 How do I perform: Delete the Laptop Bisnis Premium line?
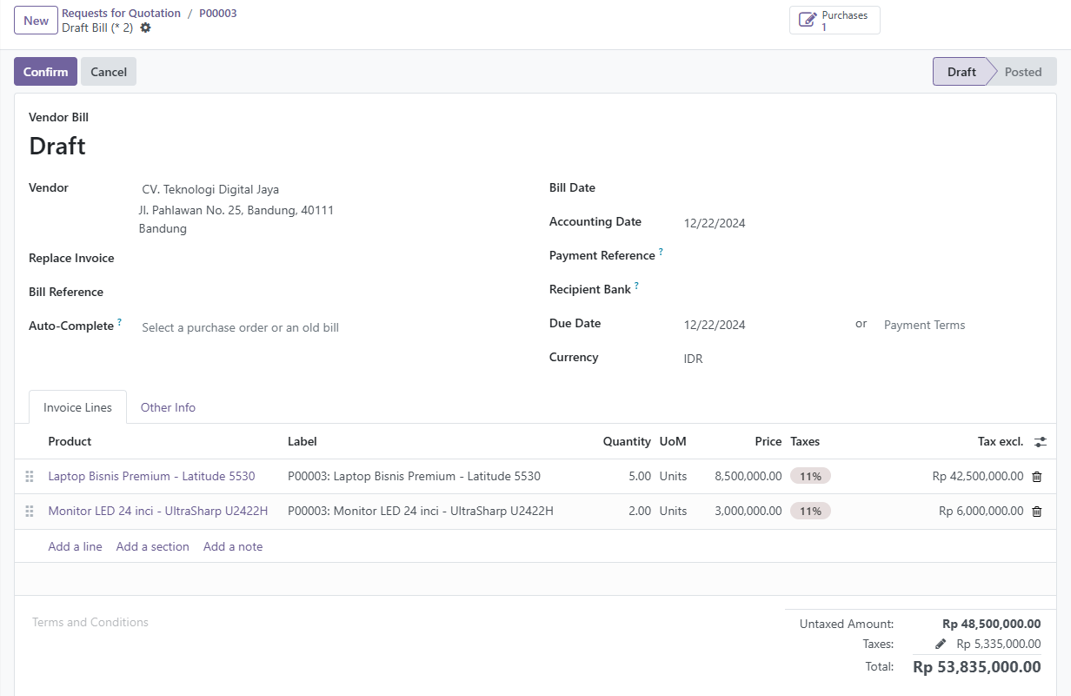[x=1037, y=477]
